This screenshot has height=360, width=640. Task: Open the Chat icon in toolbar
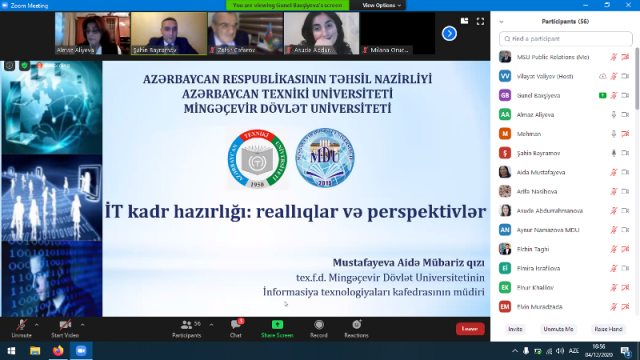(236, 325)
